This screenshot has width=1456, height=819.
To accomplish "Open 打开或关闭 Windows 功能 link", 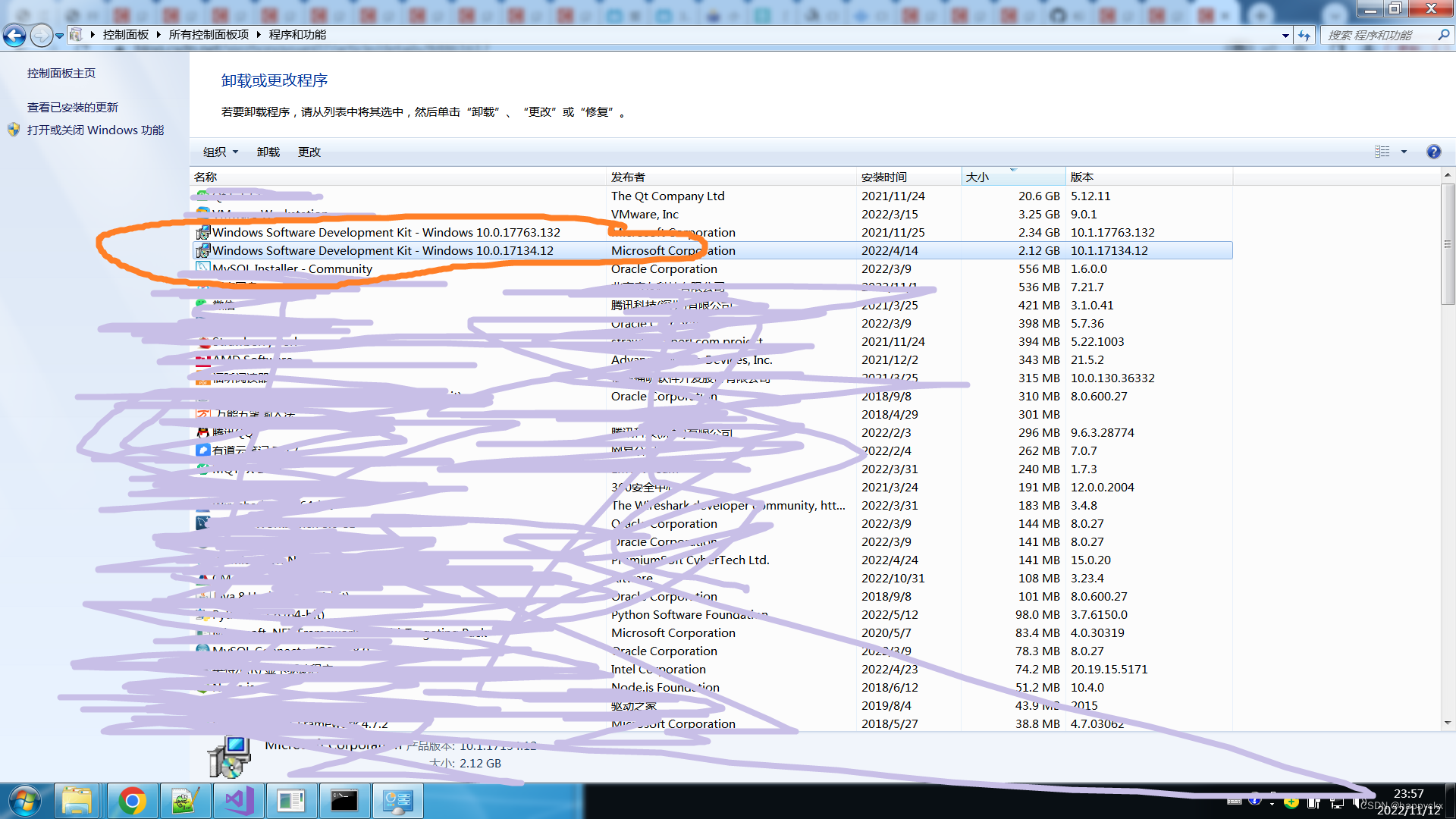I will (96, 130).
